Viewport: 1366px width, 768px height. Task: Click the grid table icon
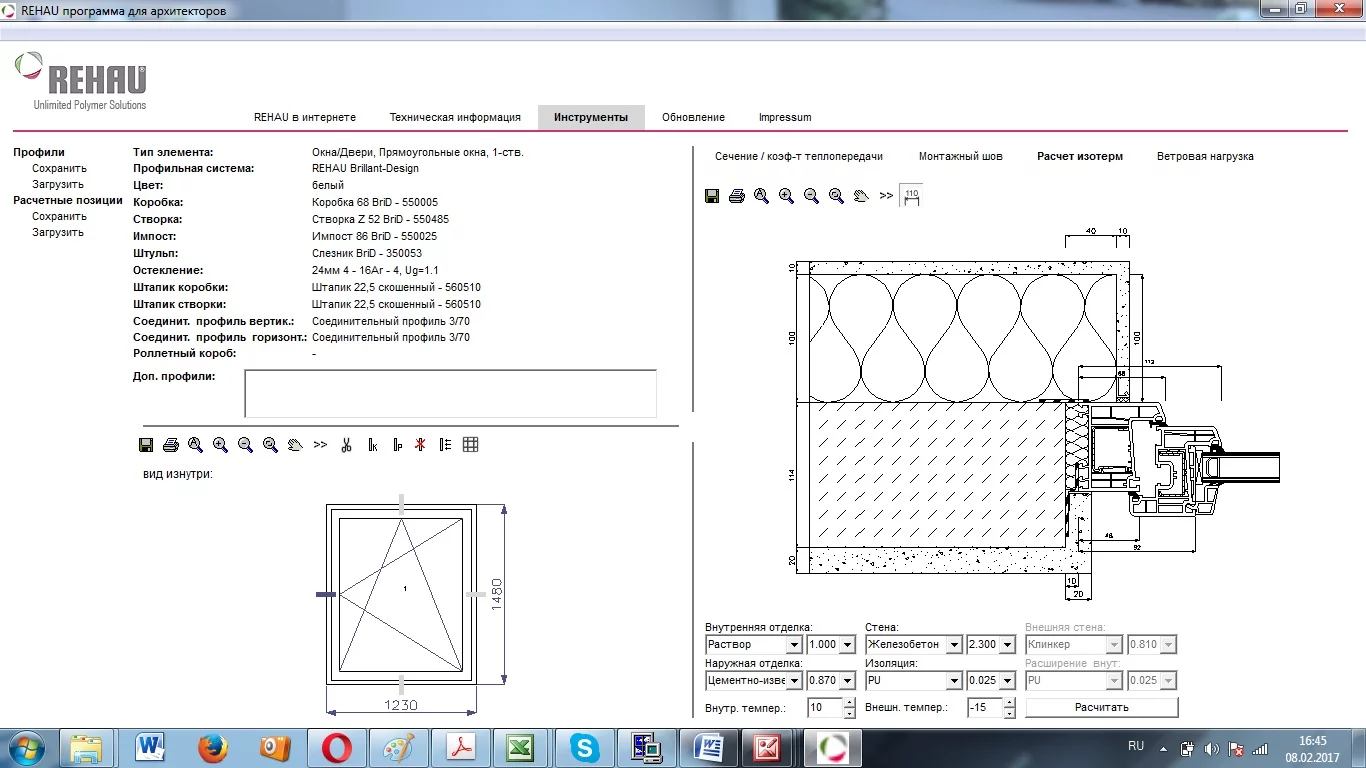click(x=471, y=444)
